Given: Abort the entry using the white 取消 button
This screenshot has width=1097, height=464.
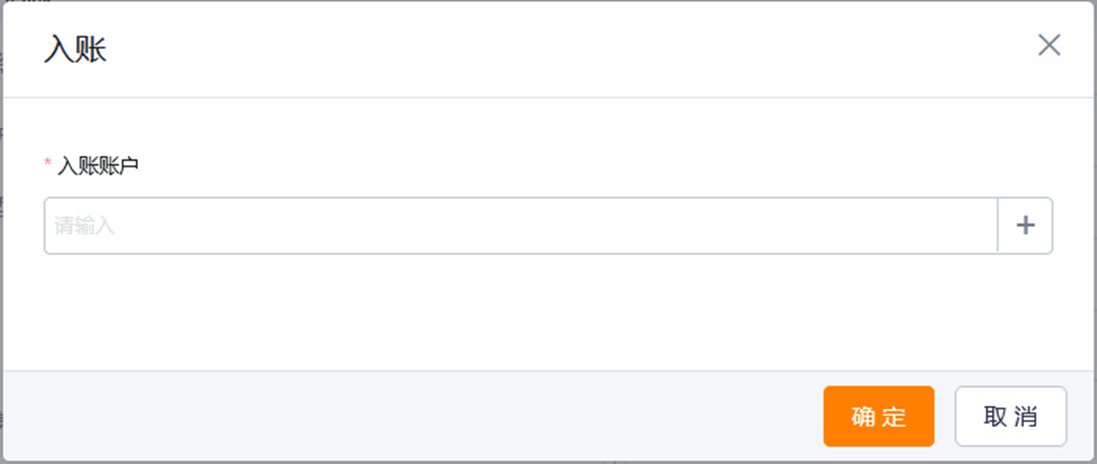Looking at the screenshot, I should tap(1010, 416).
